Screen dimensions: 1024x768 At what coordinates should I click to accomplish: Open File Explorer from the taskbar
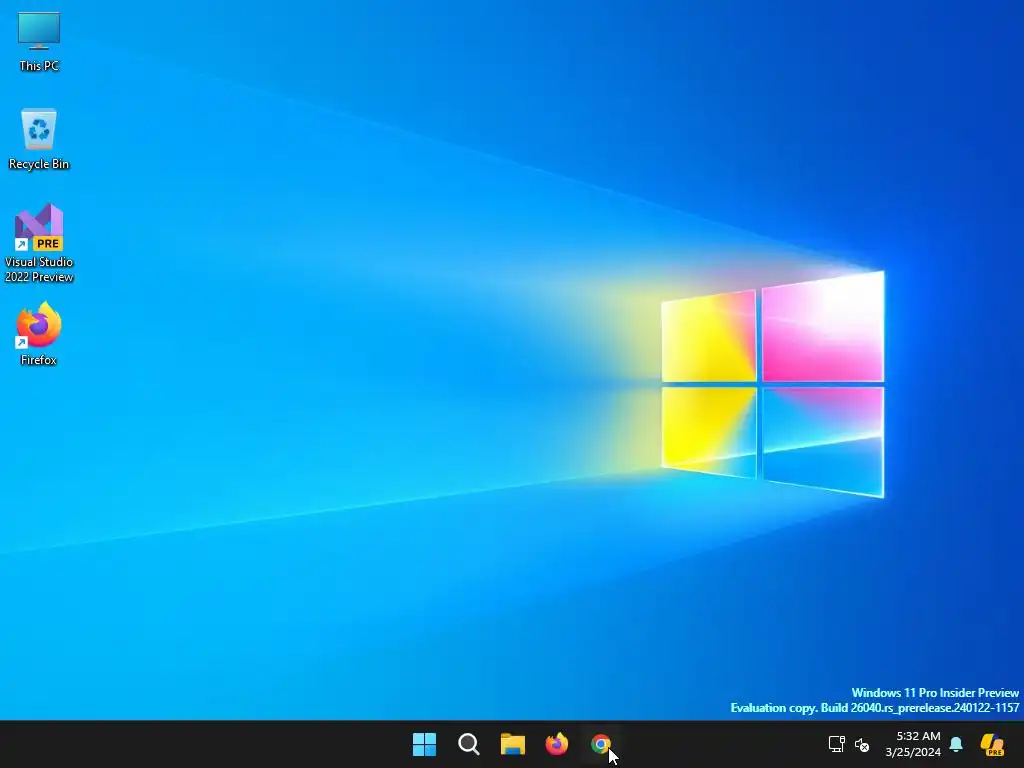tap(513, 744)
